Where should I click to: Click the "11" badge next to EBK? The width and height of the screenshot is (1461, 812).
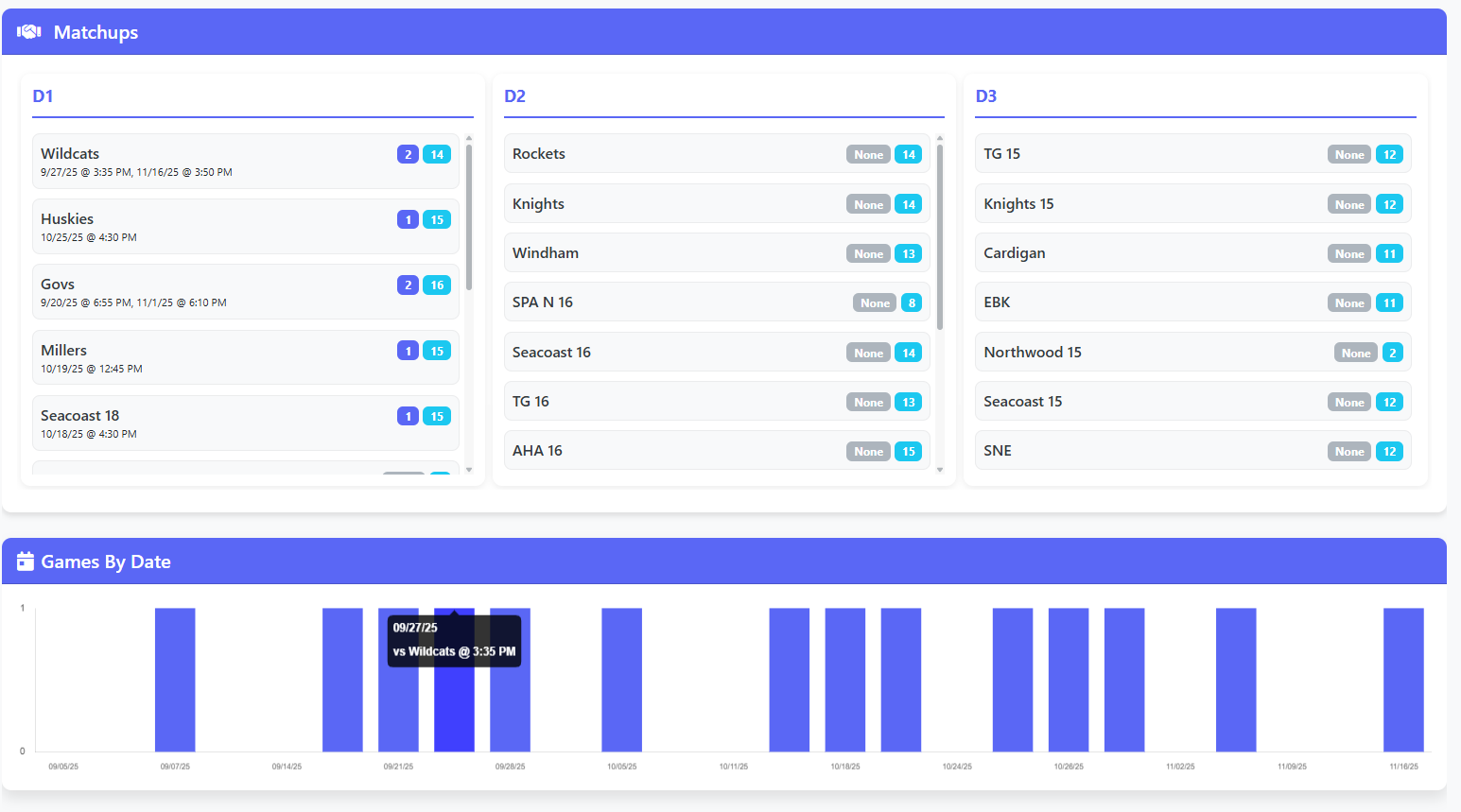[1389, 302]
